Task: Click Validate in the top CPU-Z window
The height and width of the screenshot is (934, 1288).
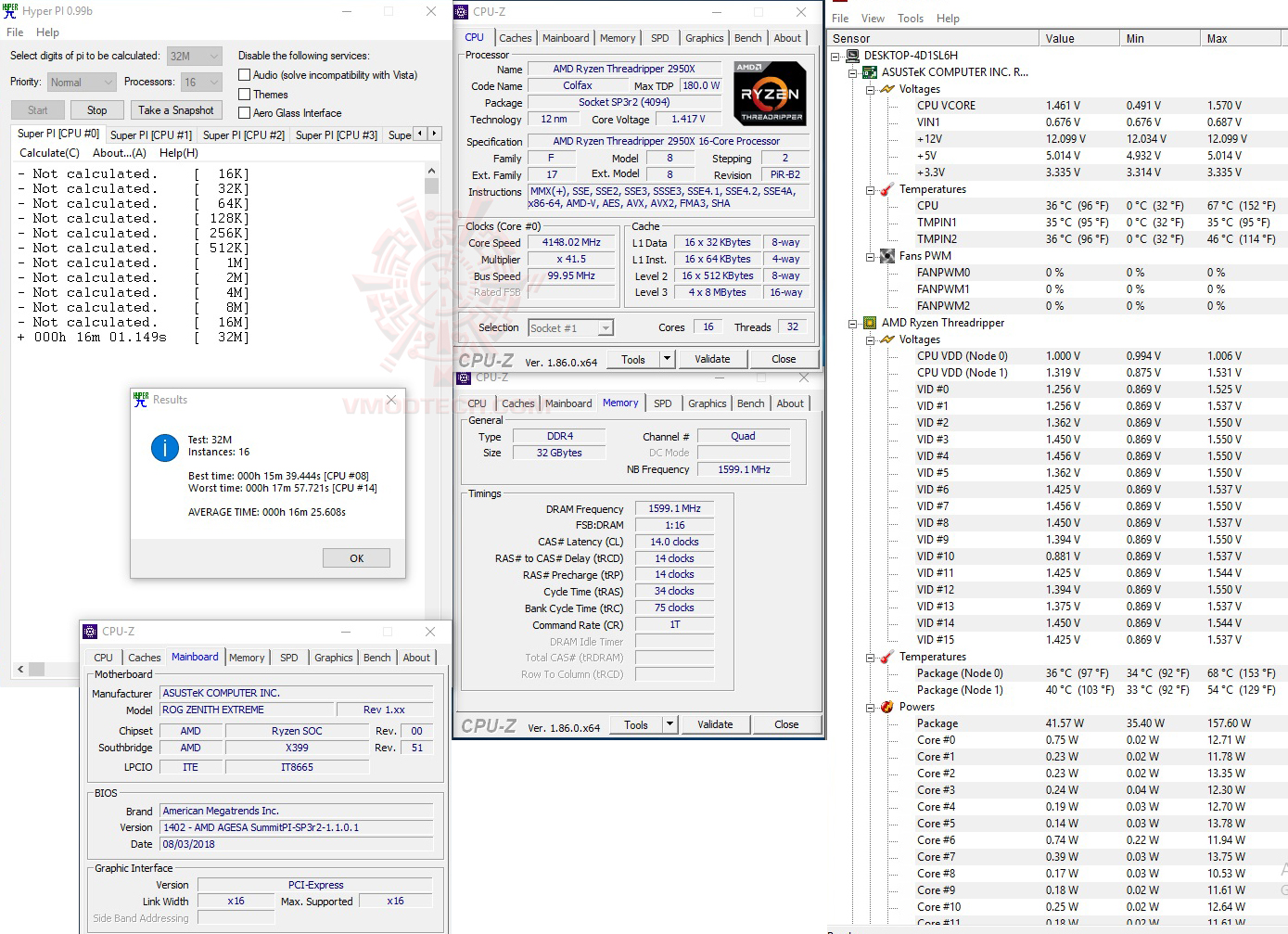Action: click(712, 359)
